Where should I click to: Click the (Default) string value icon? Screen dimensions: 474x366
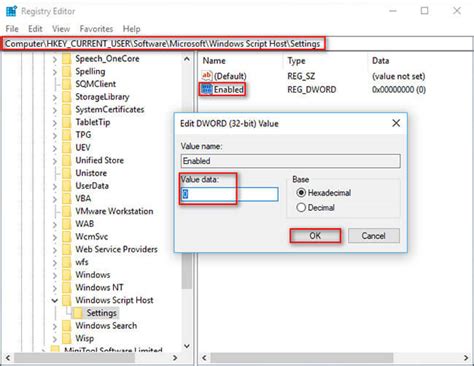coord(207,76)
